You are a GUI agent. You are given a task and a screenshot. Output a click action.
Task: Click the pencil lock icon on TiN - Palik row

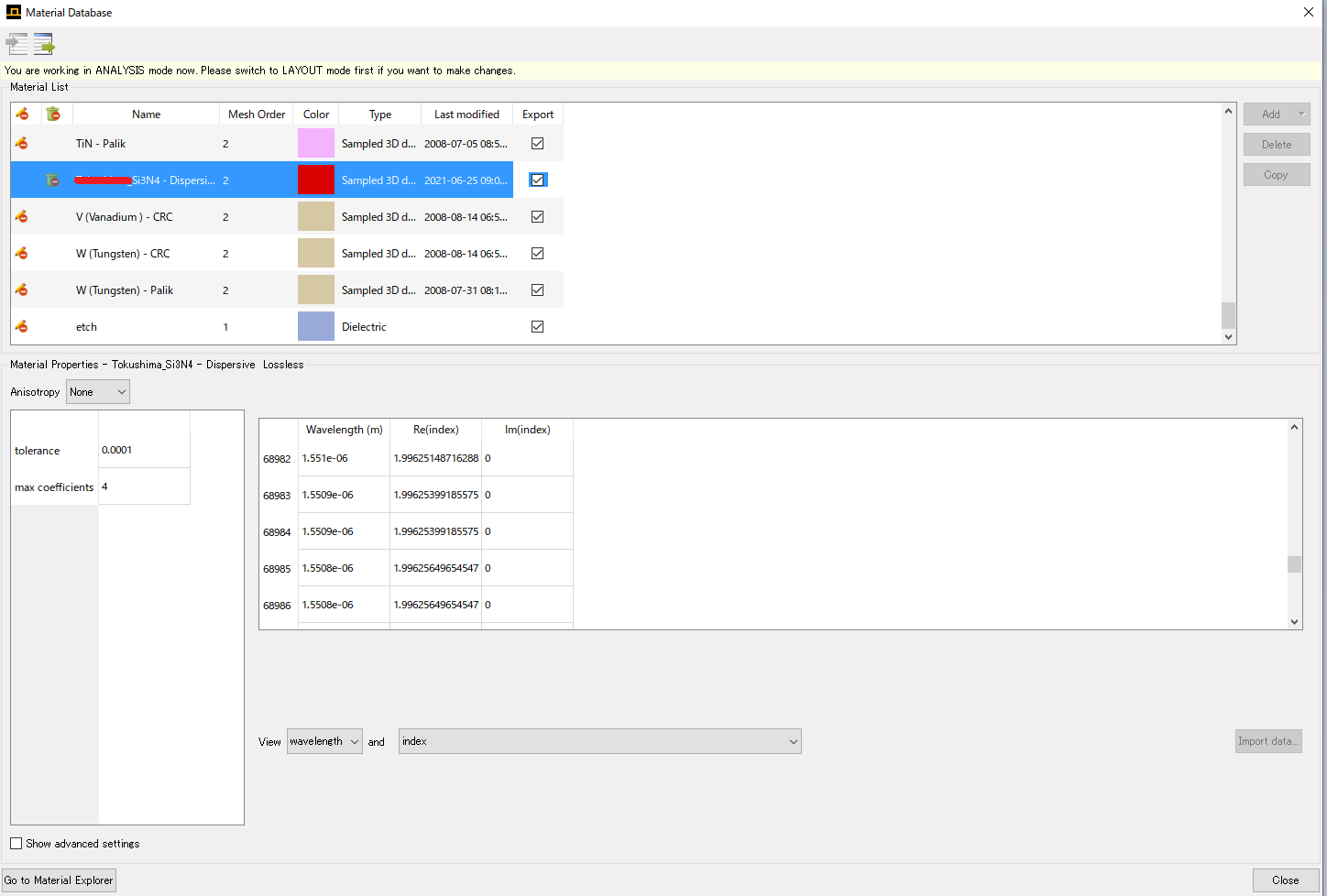[22, 144]
